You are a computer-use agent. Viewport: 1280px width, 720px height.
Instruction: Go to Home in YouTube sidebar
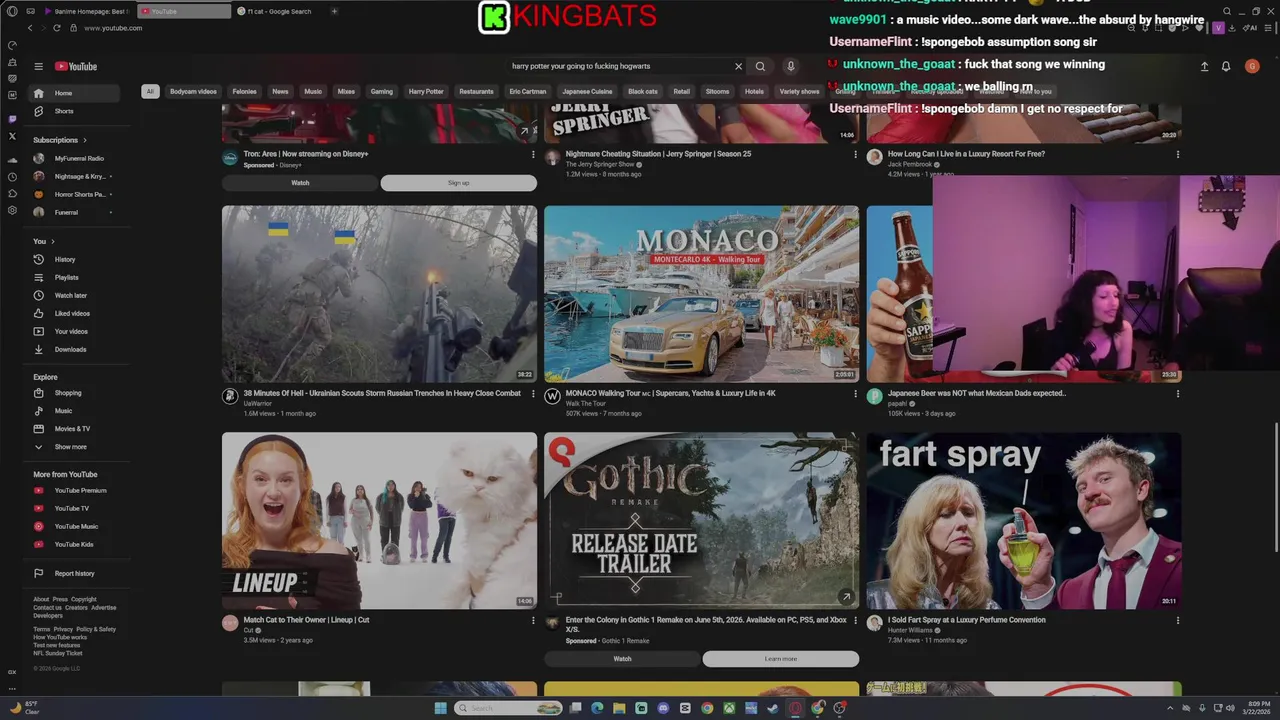point(75,93)
